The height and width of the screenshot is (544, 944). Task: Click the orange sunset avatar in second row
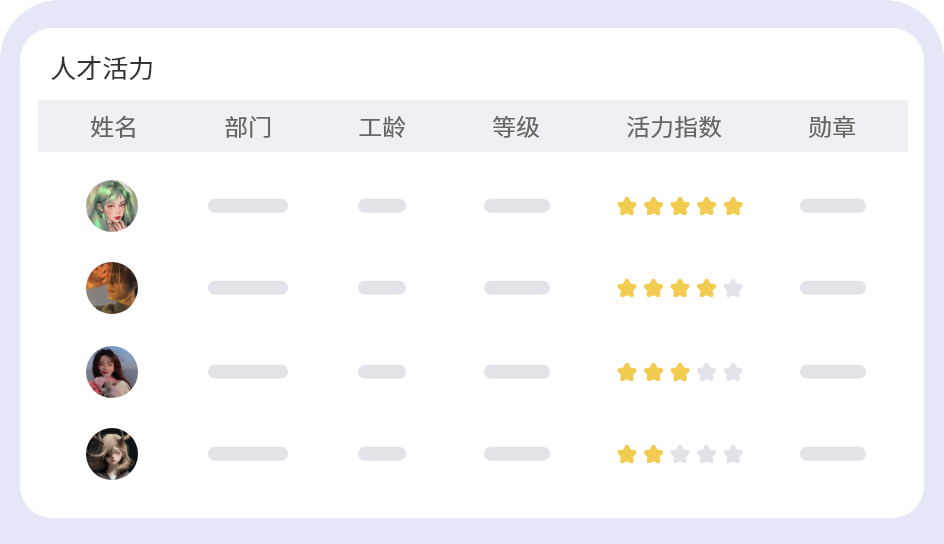[x=112, y=288]
